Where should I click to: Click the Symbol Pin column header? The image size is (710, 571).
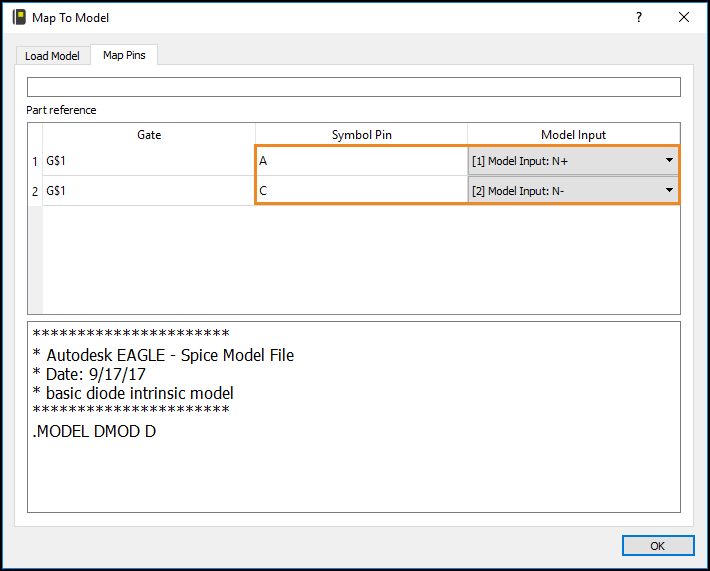(x=361, y=134)
